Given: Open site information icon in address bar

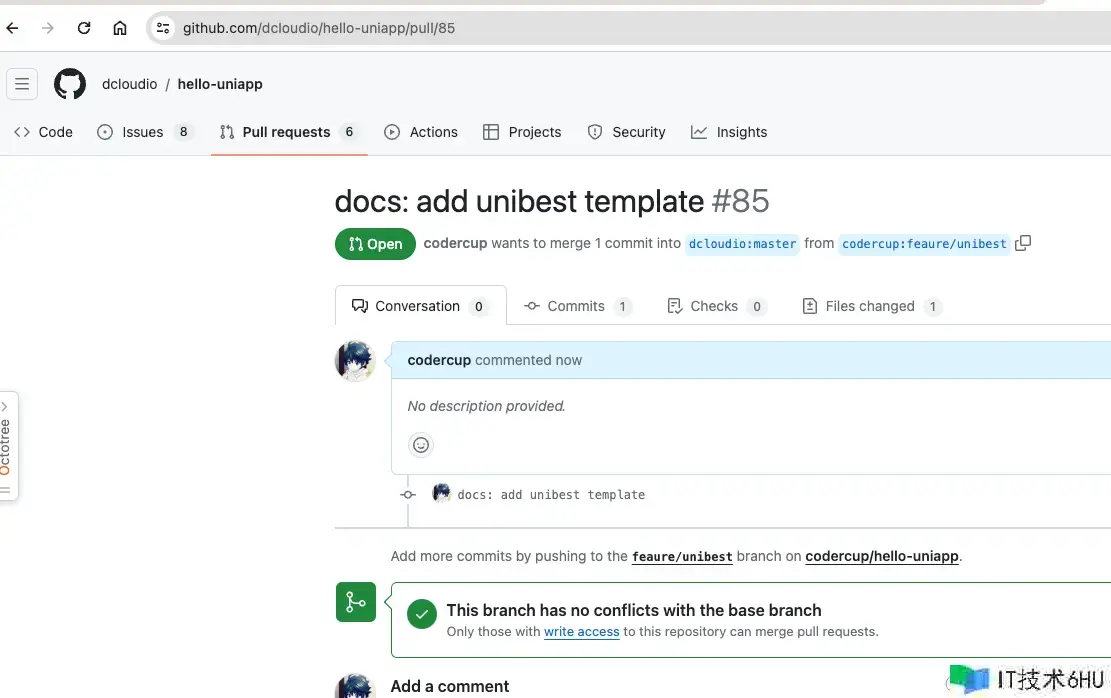Looking at the screenshot, I should tap(163, 28).
